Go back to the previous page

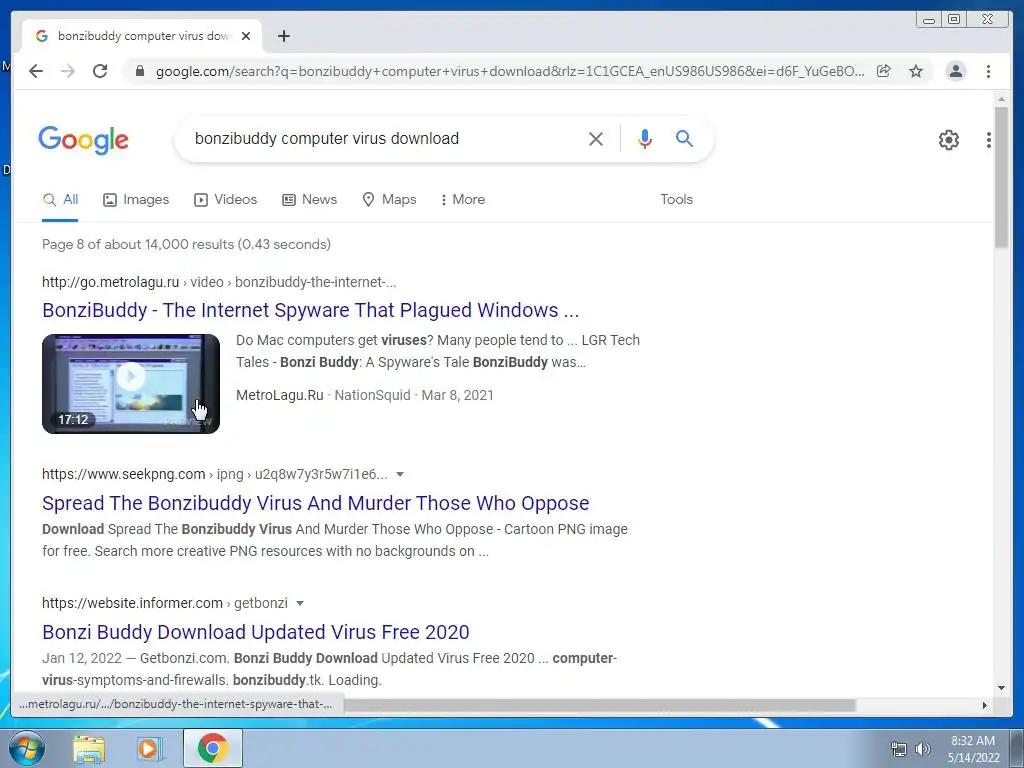point(36,71)
